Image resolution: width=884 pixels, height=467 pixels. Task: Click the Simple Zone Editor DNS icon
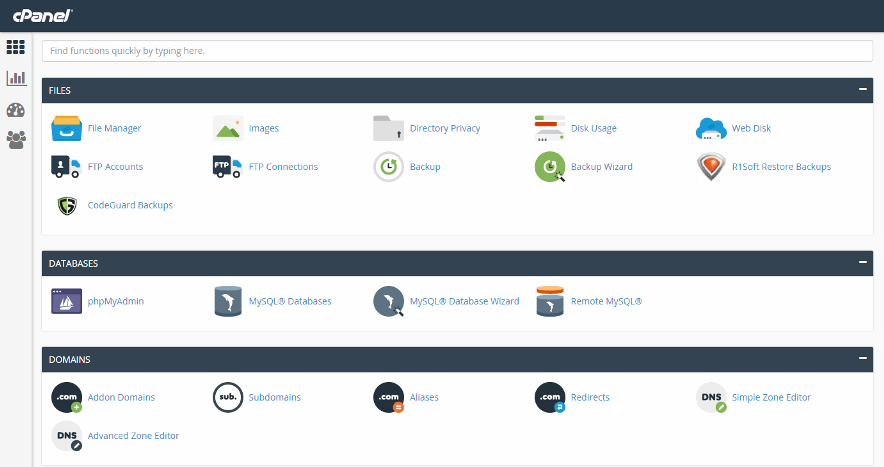711,398
